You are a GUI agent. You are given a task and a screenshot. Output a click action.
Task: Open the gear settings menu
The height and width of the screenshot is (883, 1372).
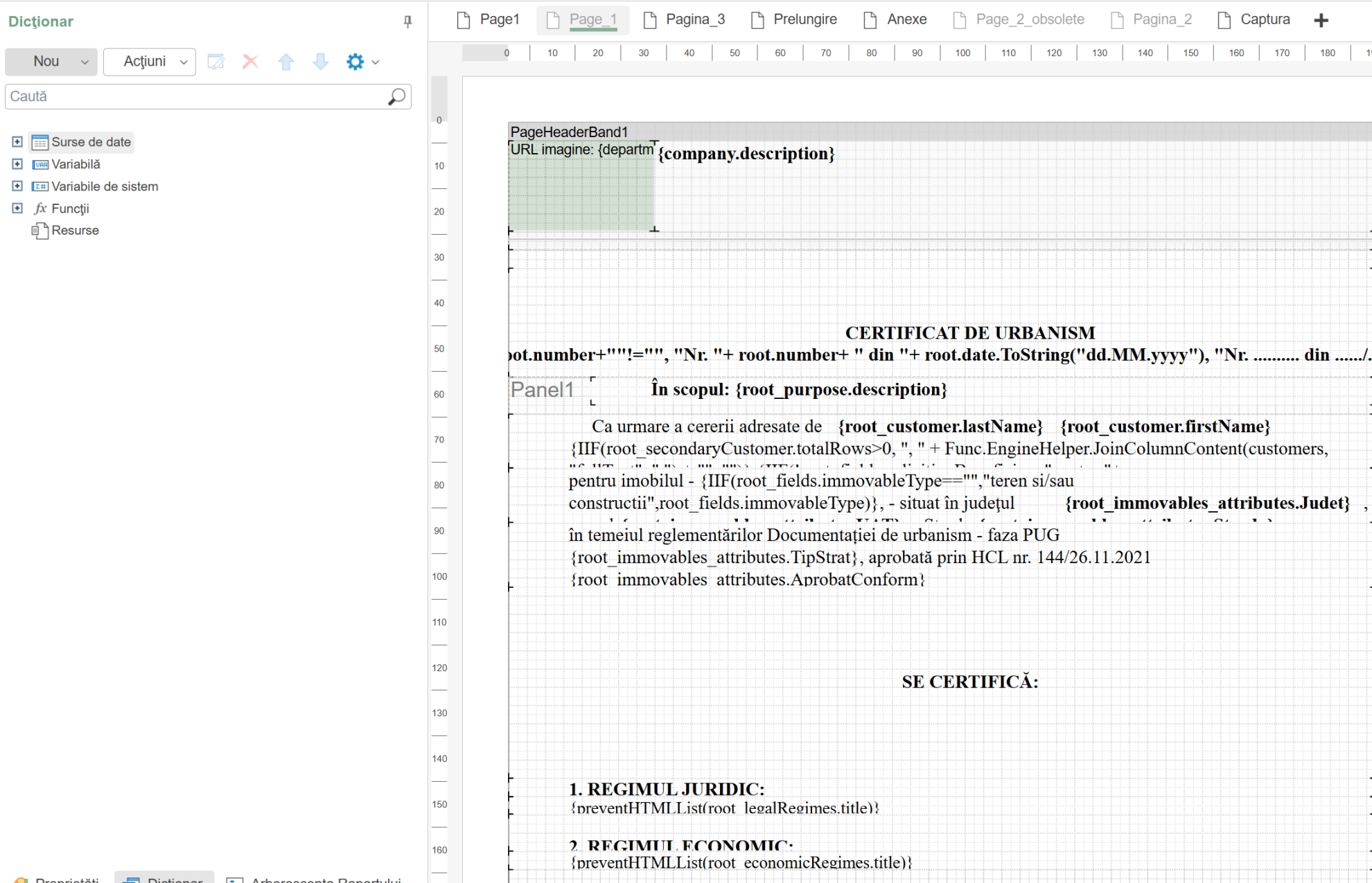point(362,62)
